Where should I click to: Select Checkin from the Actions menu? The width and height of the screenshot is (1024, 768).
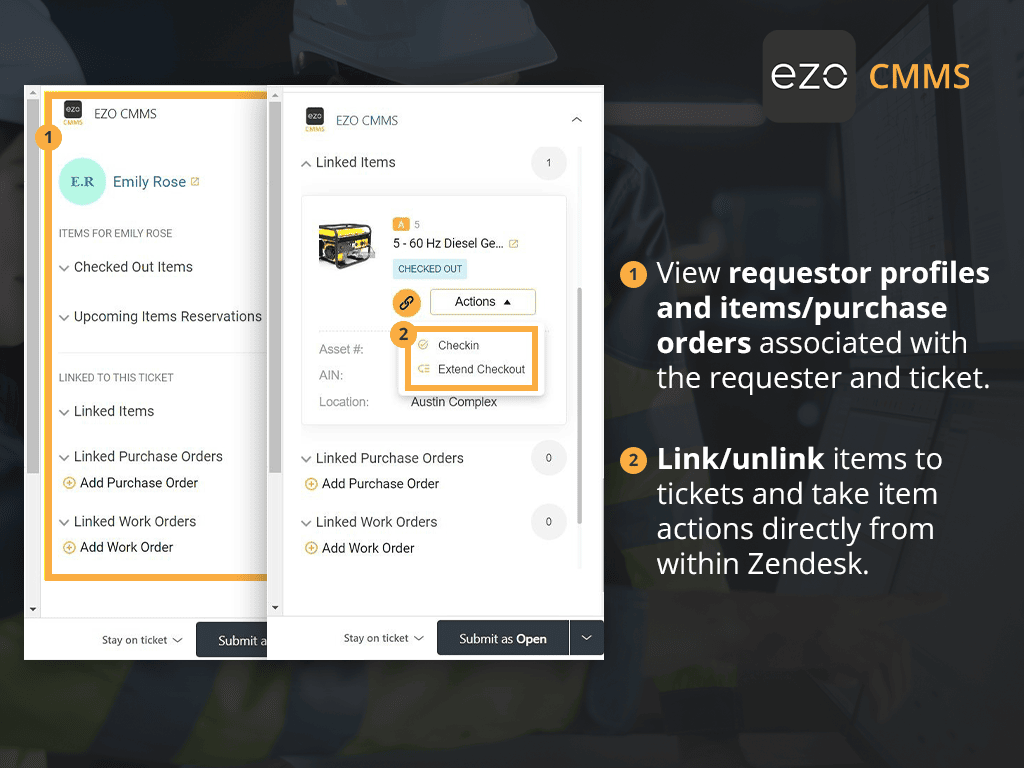click(x=457, y=345)
